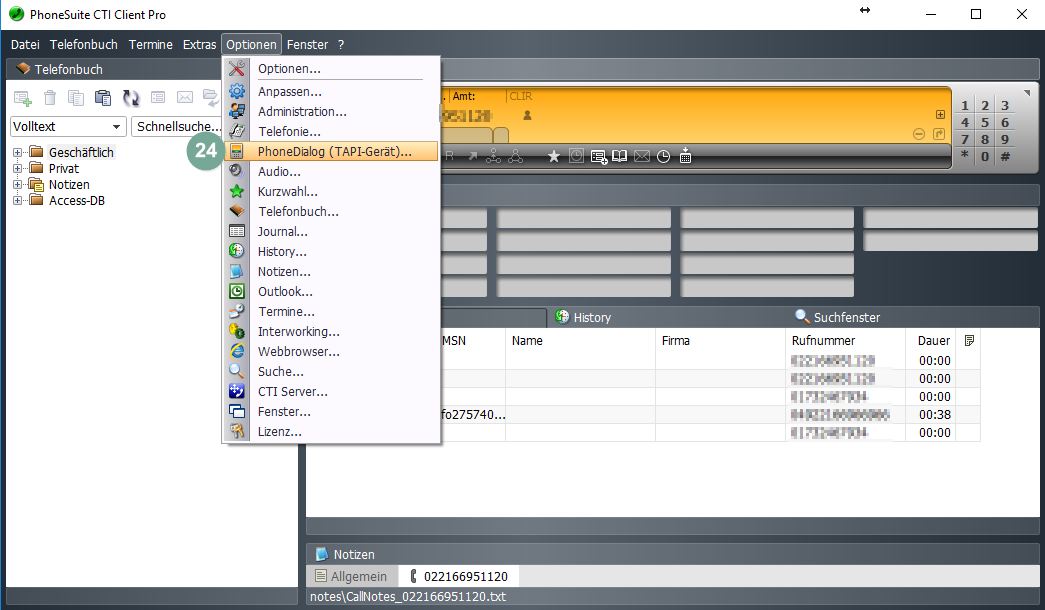The image size is (1045, 610).
Task: Expand the Geschäftlich folder in tree
Action: [x=17, y=153]
